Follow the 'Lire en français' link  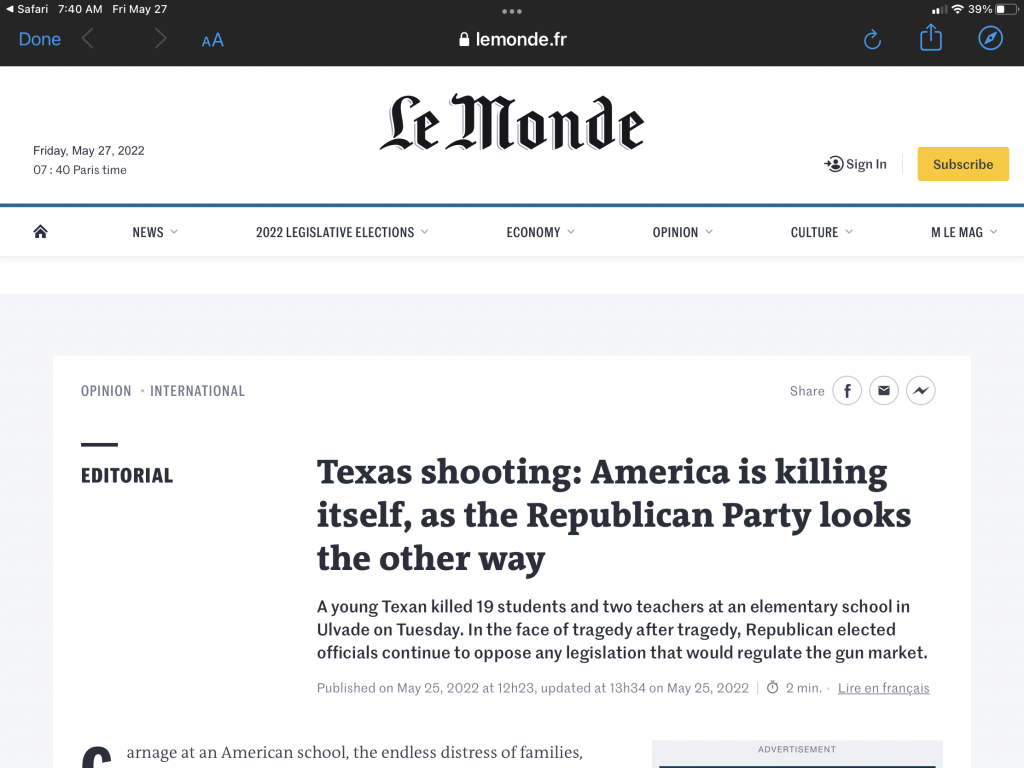pyautogui.click(x=883, y=688)
